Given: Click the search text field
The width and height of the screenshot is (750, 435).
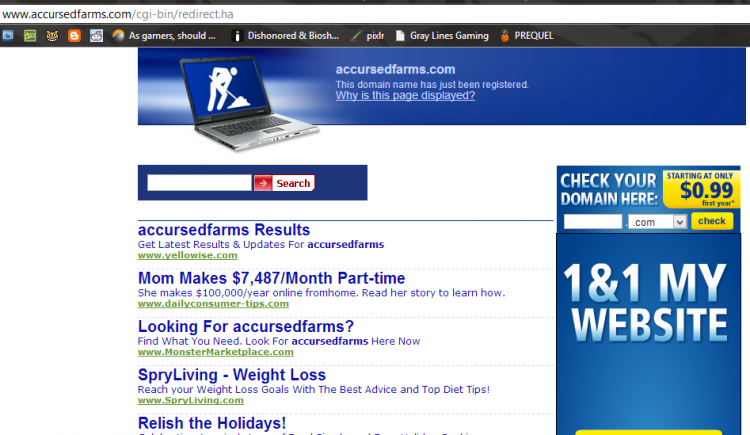Looking at the screenshot, I should coord(199,183).
